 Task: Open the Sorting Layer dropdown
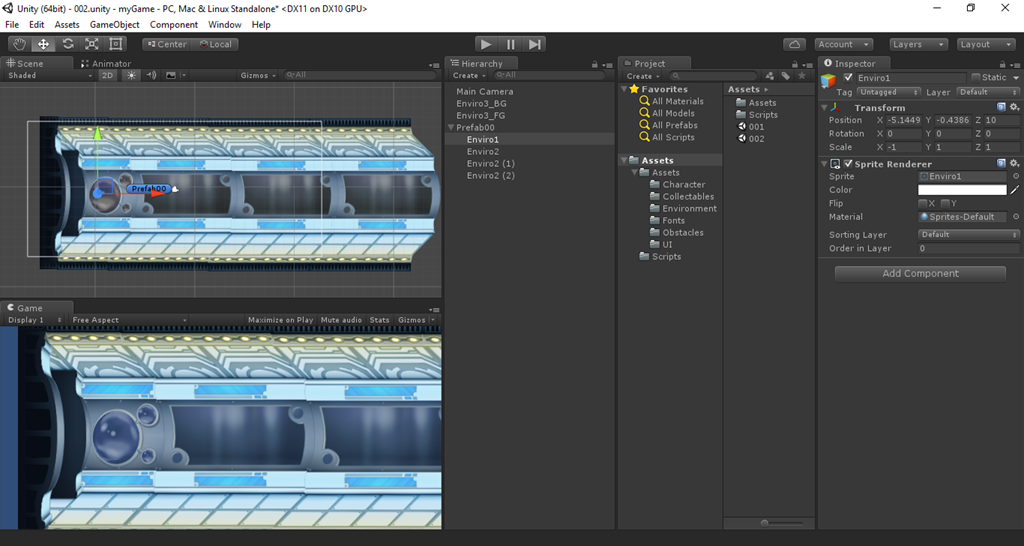point(967,235)
